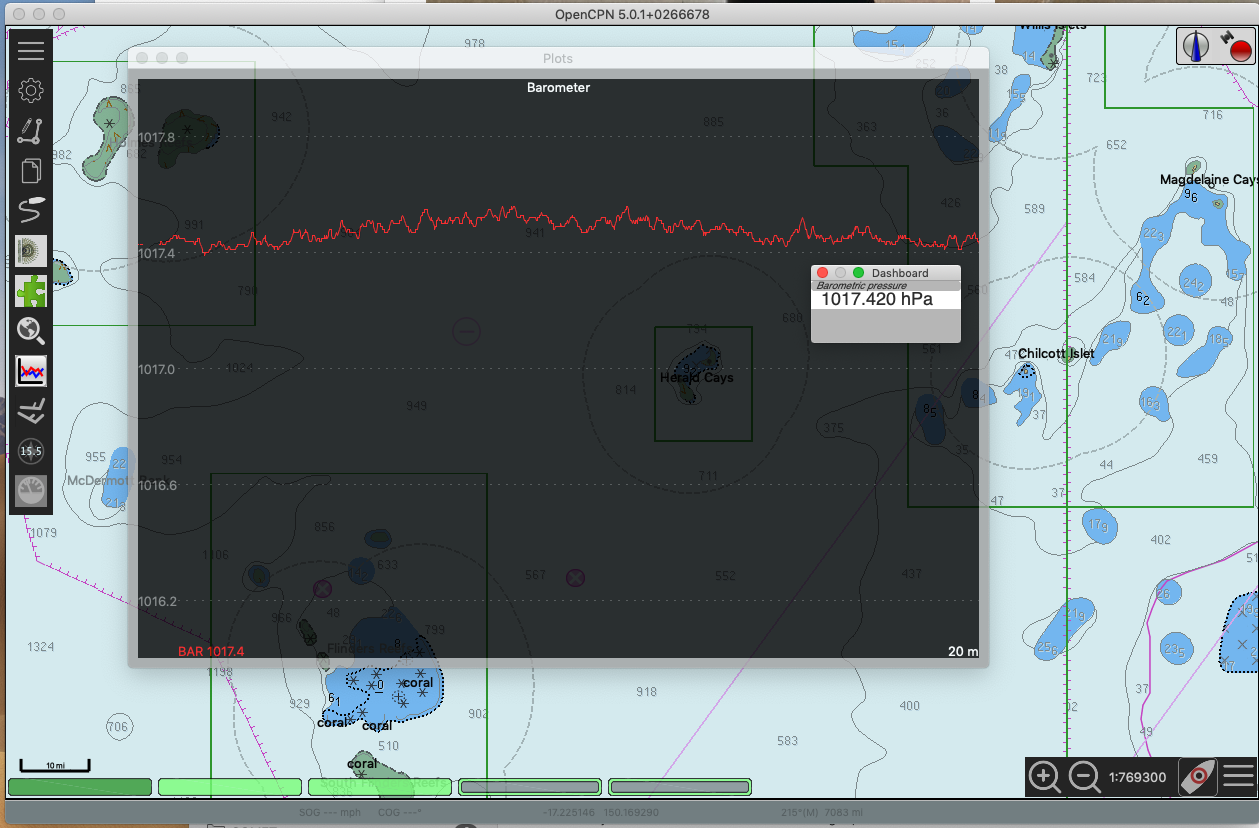Click the 1017.420 hPa pressure value
This screenshot has width=1259, height=828.
(877, 299)
